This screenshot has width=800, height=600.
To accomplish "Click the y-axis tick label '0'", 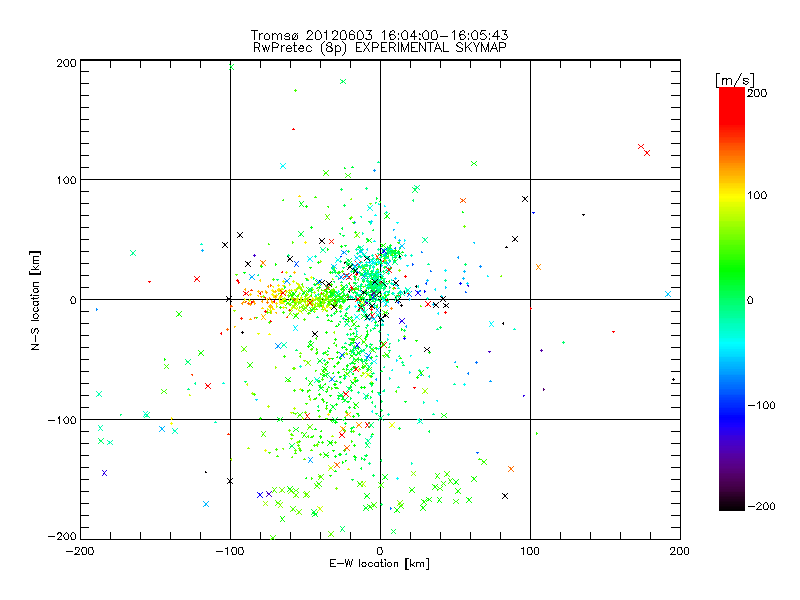I will click(73, 300).
